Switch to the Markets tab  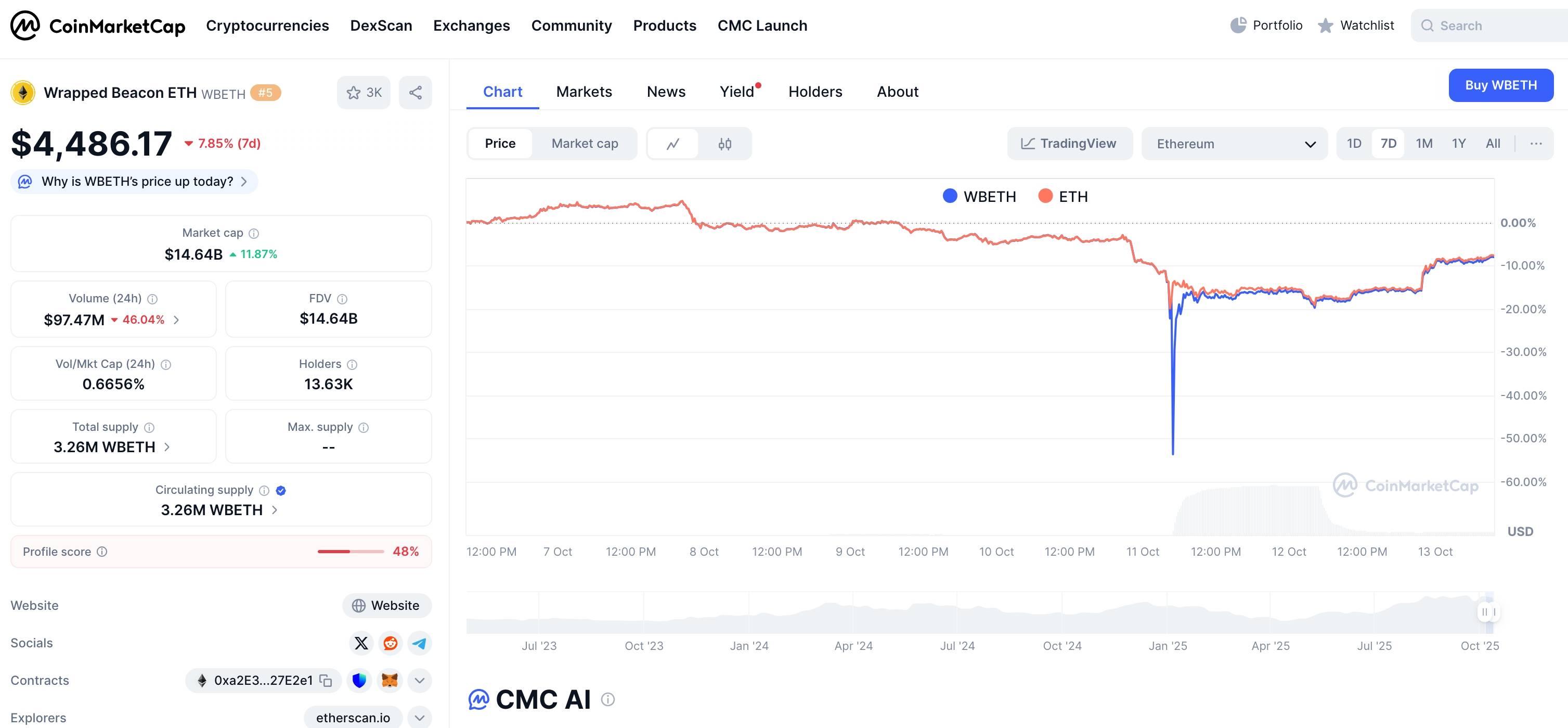(584, 92)
